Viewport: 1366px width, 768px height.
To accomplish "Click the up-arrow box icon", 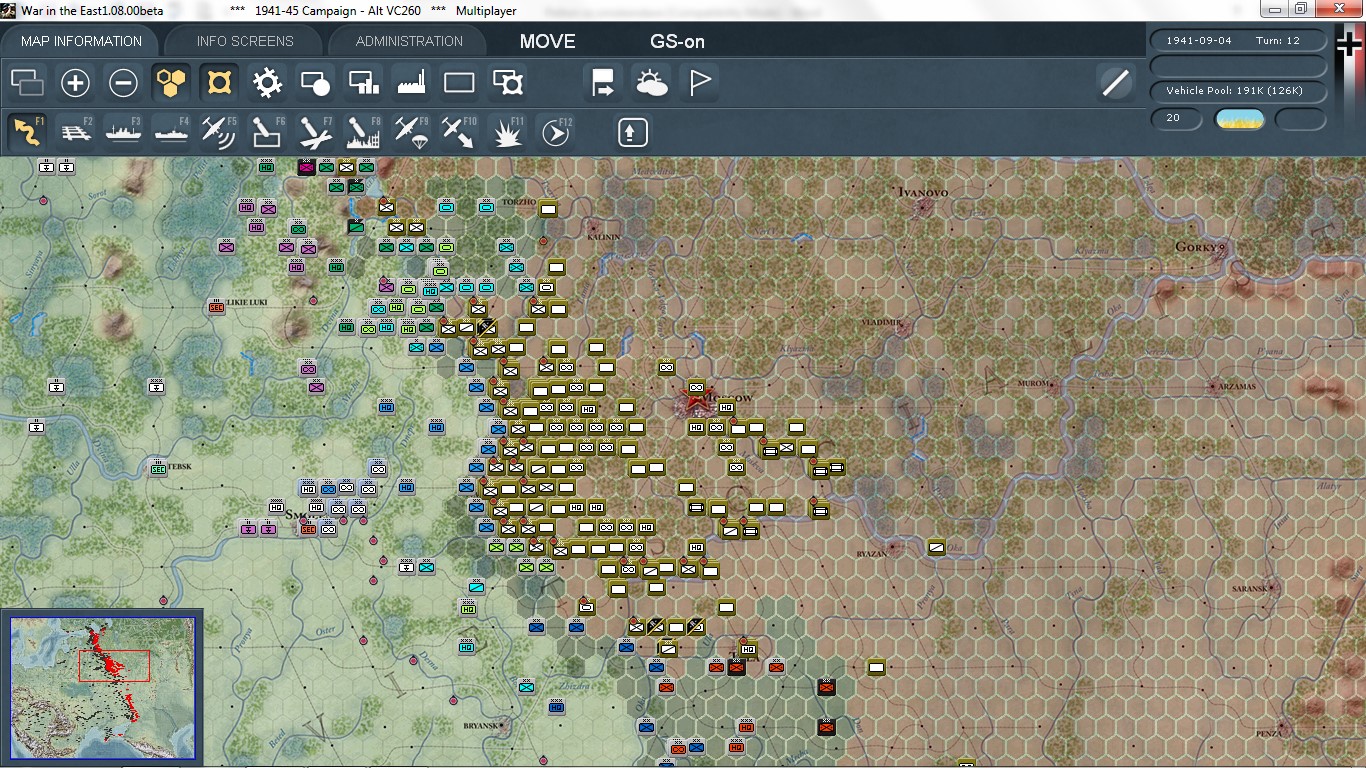I will click(x=632, y=132).
